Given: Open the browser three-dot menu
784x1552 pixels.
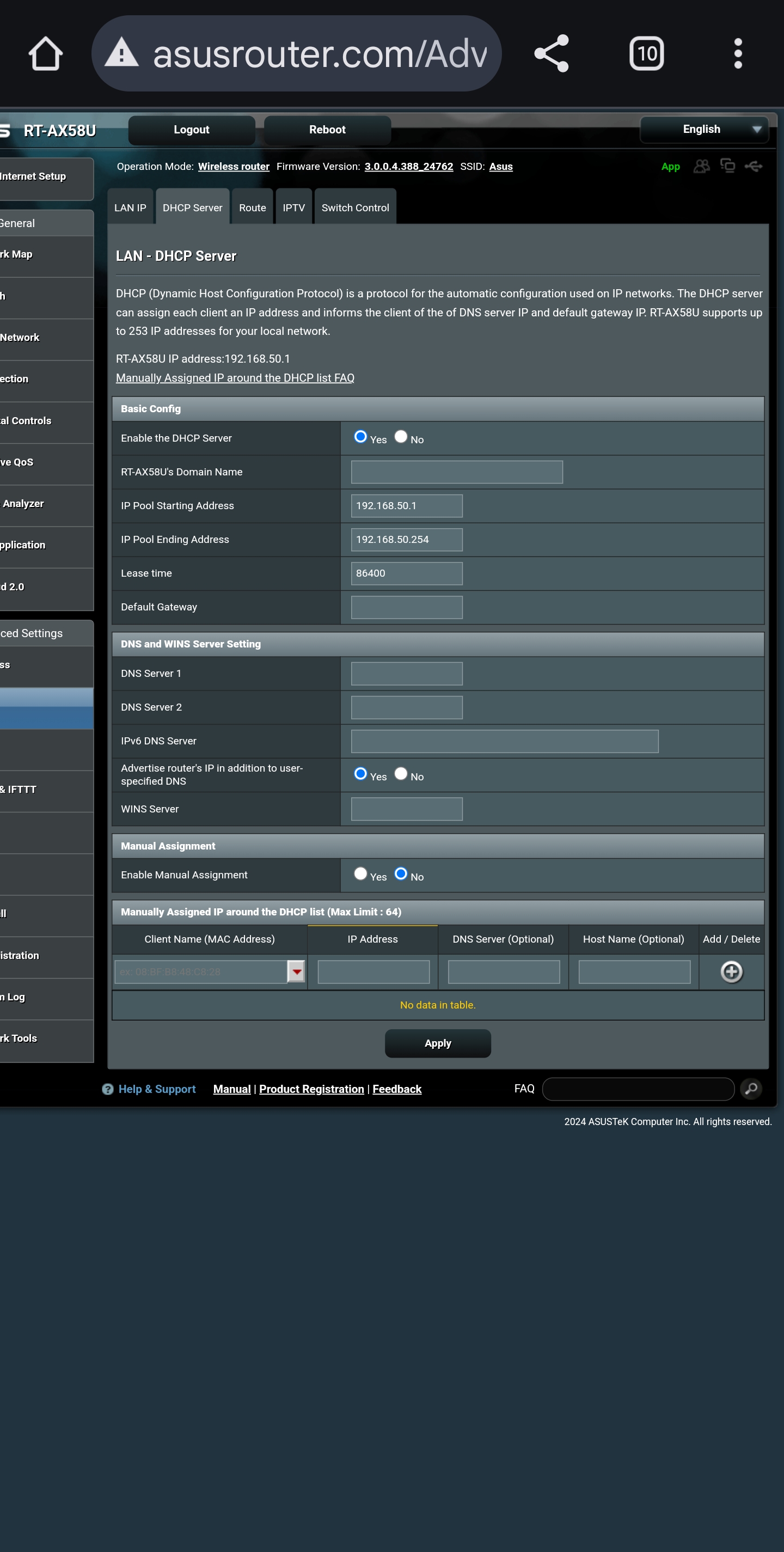Looking at the screenshot, I should 738,53.
